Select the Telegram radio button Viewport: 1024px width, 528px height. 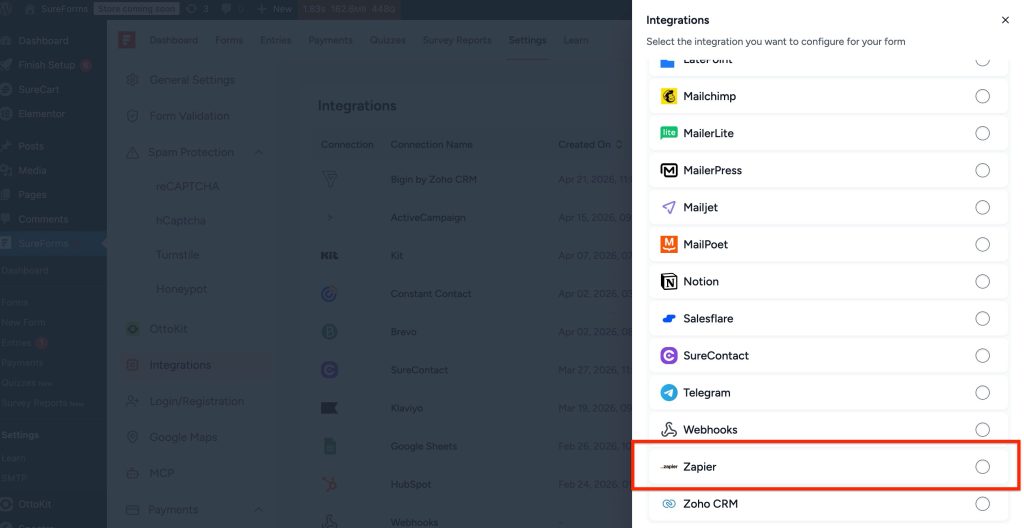pos(982,393)
